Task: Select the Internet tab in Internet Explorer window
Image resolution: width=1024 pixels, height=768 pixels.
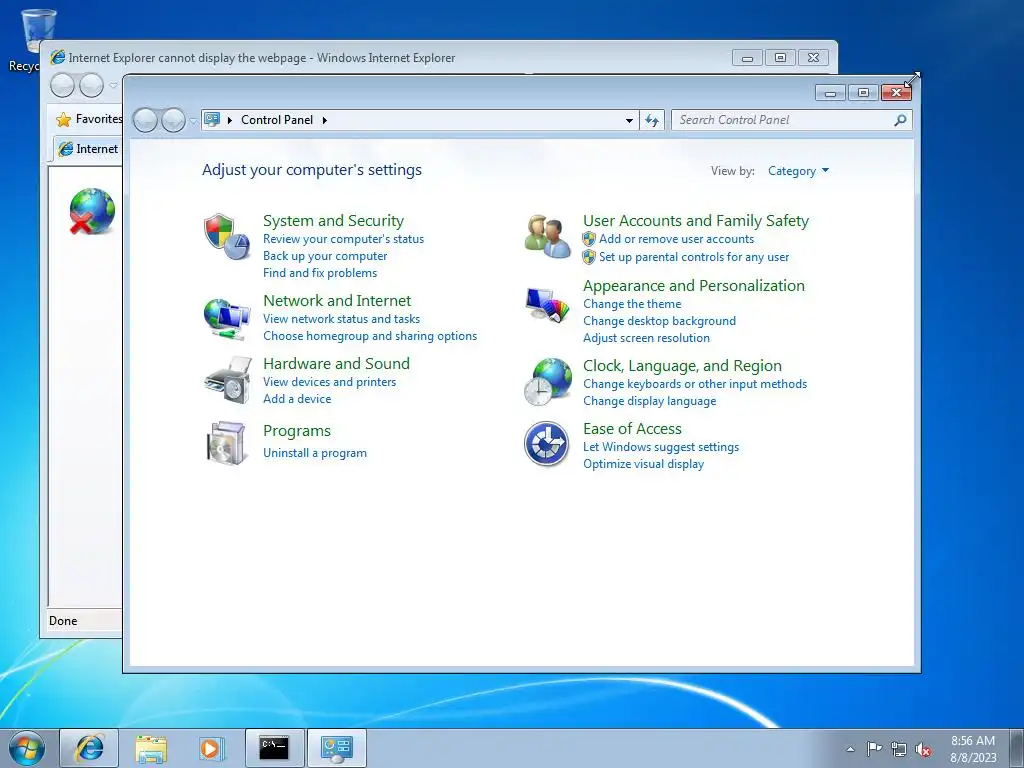Action: (88, 149)
